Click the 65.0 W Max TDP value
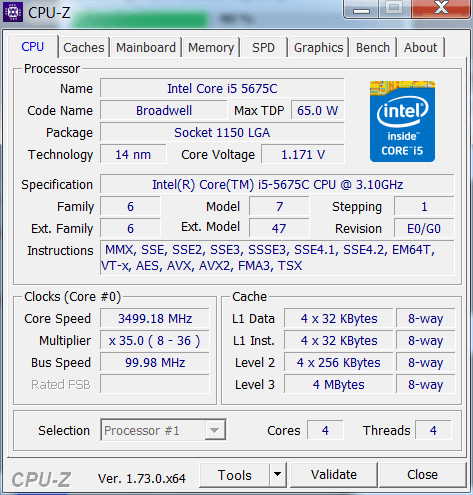Image resolution: width=473 pixels, height=495 pixels. pos(317,111)
